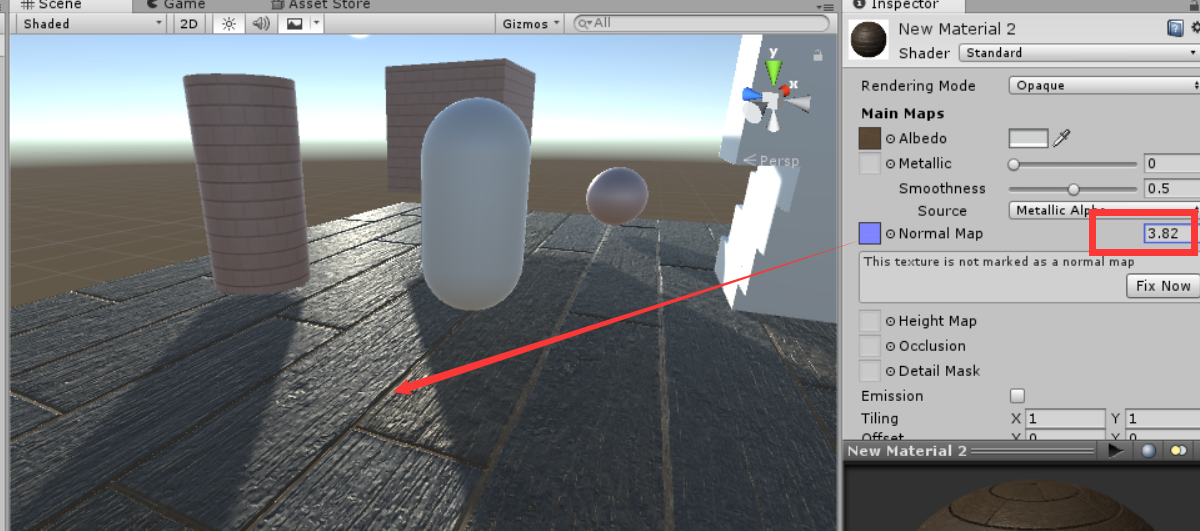Click the Height Map texture slot
This screenshot has width=1200, height=531.
coord(870,321)
